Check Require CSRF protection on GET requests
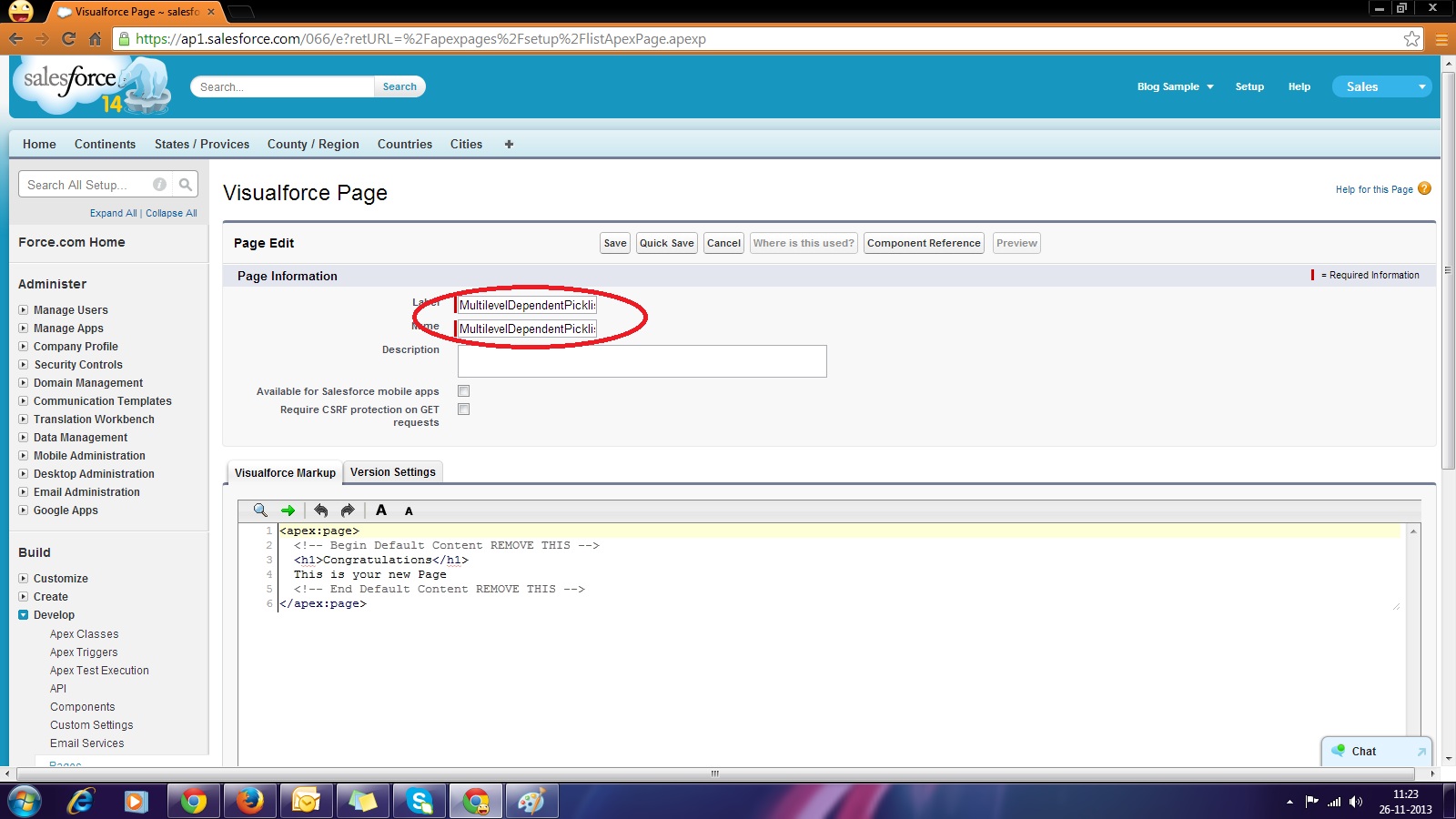1456x819 pixels. [464, 409]
